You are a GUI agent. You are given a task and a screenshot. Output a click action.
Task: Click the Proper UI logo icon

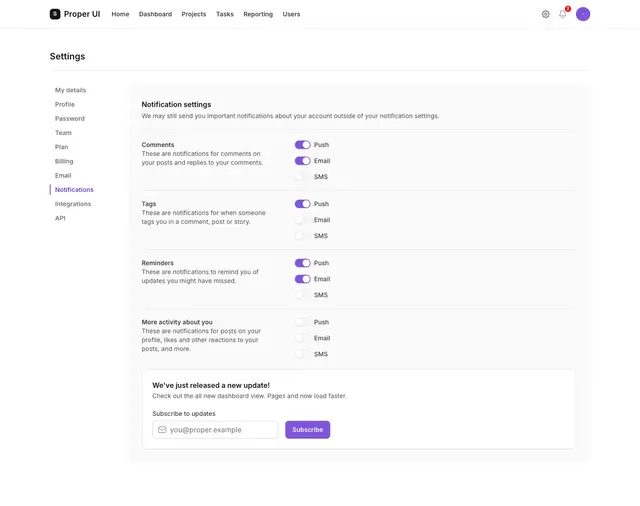point(55,14)
